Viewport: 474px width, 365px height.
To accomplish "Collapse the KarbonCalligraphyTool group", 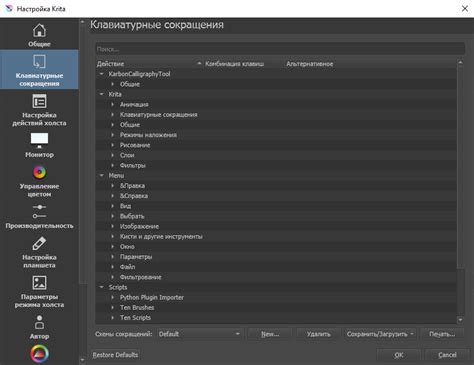I will 102,74.
